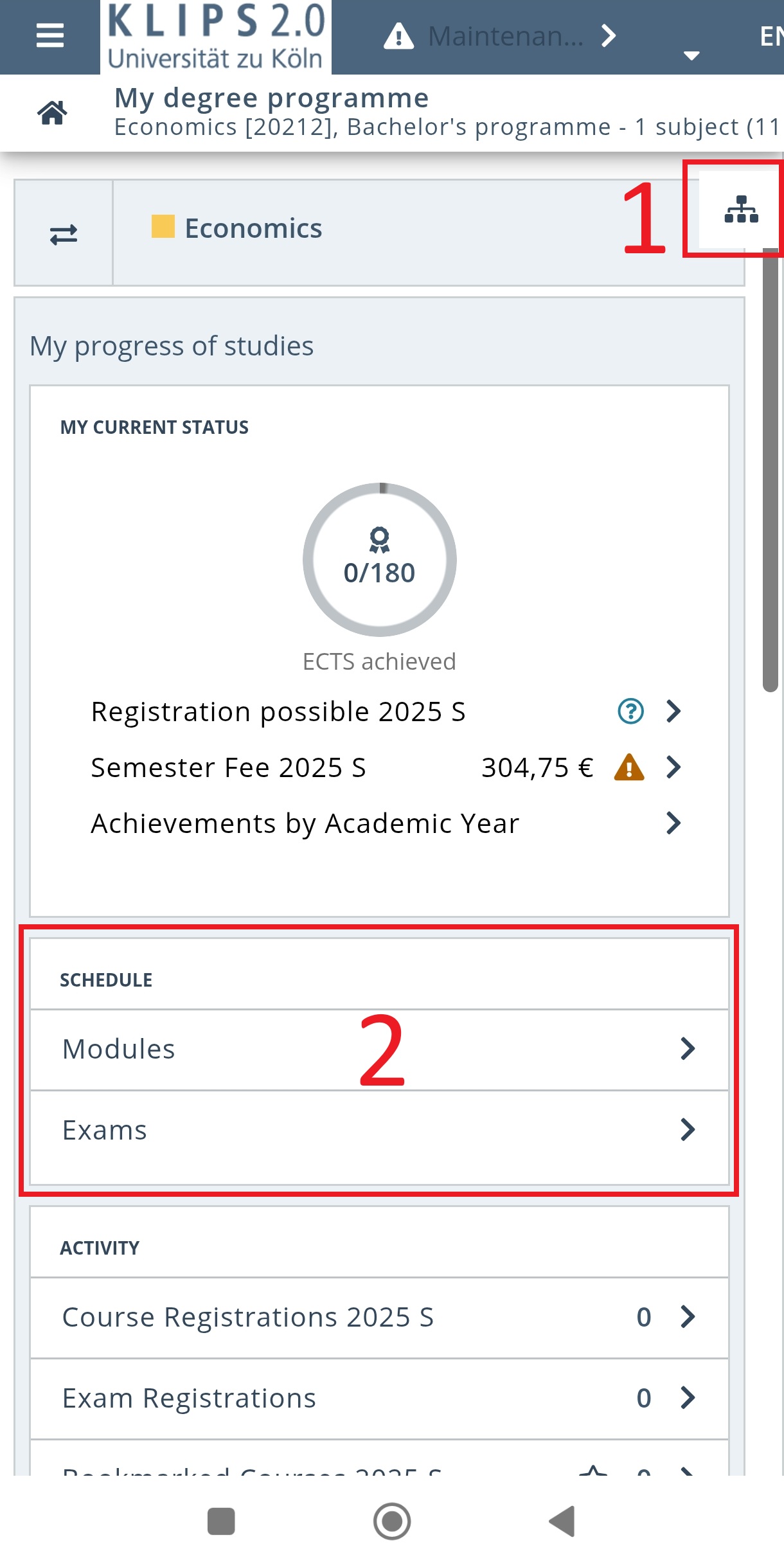Open Modules under Schedule
Screen dimensions: 784x1567
(x=379, y=1049)
